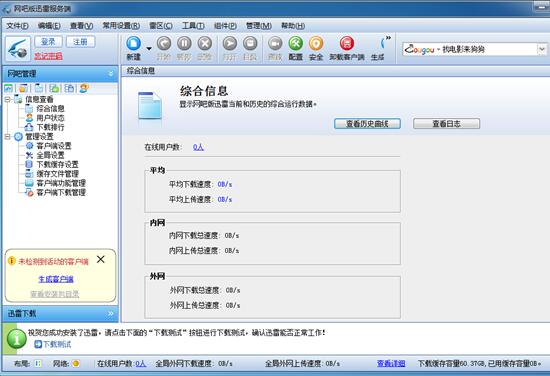Click the 查看详细 link in the status bar

coord(391,363)
